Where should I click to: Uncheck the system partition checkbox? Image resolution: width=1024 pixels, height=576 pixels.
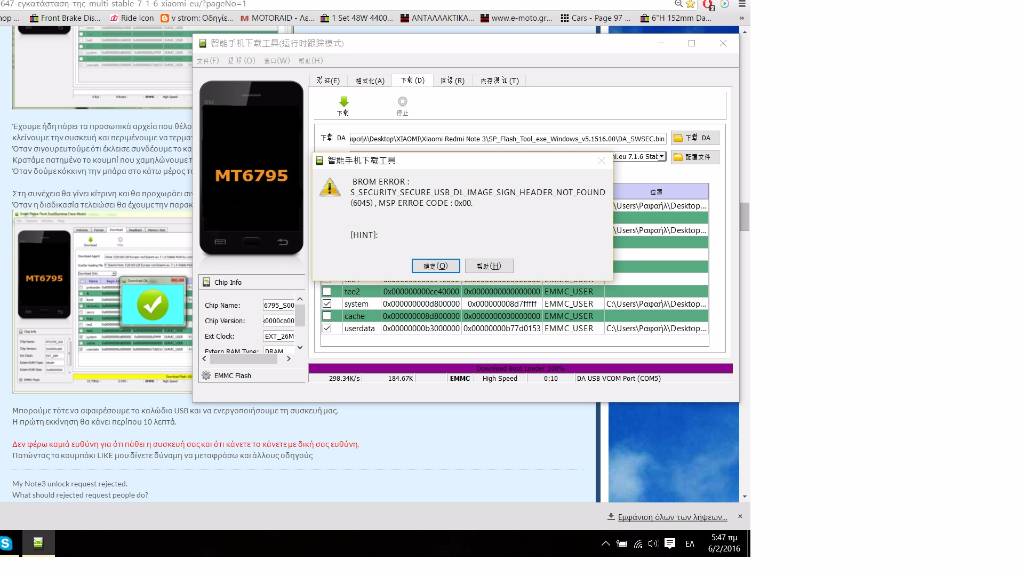(327, 304)
